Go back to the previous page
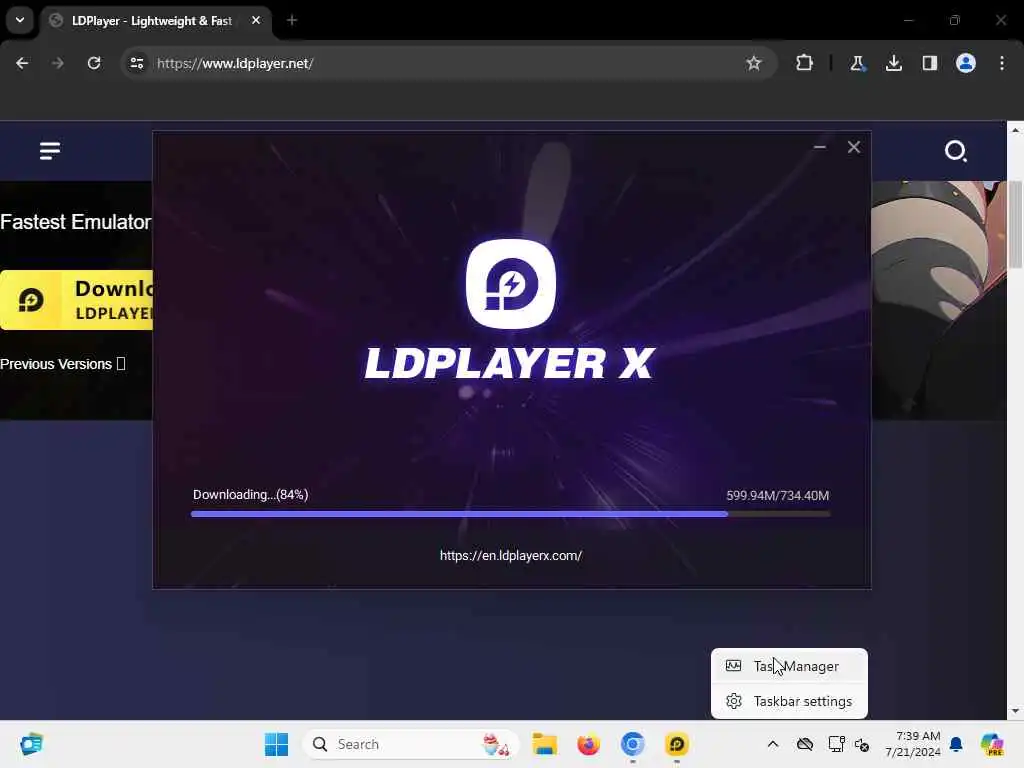The height and width of the screenshot is (768, 1024). tap(22, 63)
